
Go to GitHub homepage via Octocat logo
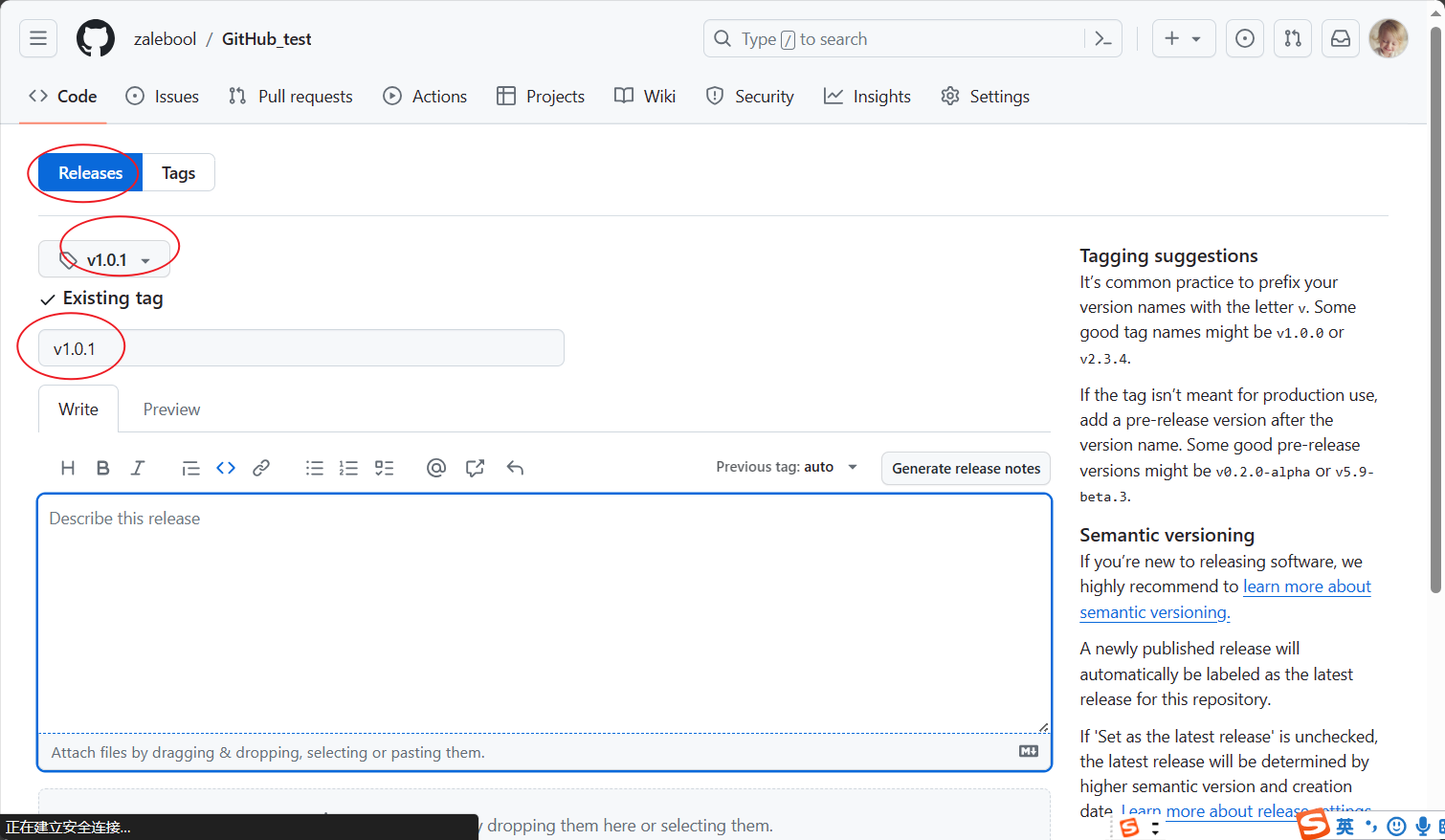[96, 38]
